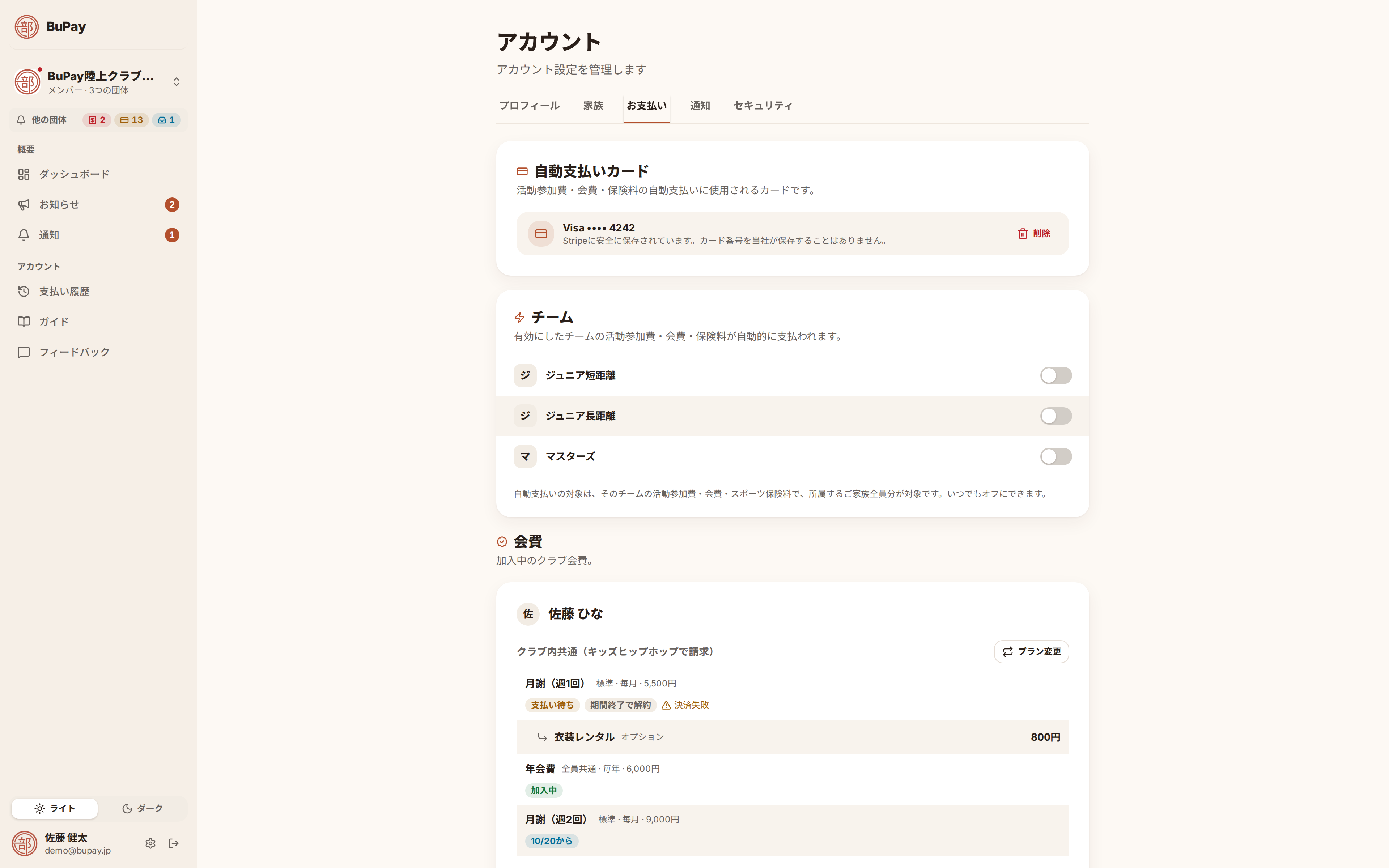Turn on the マスターズ toggle
Image resolution: width=1389 pixels, height=868 pixels.
point(1055,456)
